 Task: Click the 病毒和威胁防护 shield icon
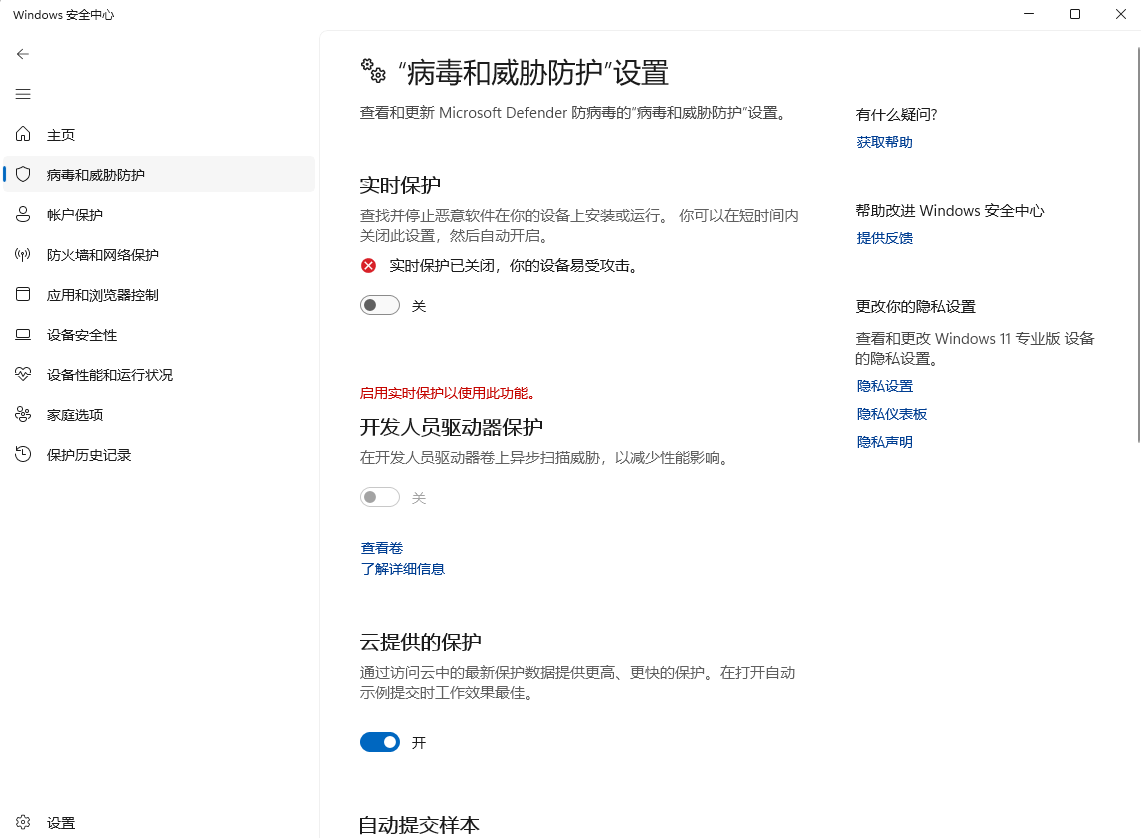[24, 175]
